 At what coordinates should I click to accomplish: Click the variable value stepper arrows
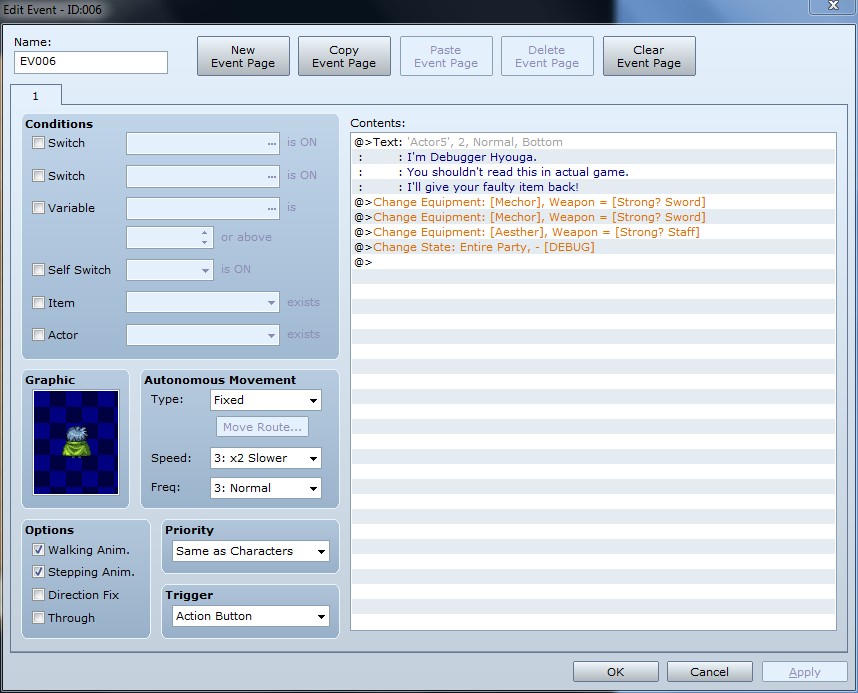pyautogui.click(x=204, y=238)
